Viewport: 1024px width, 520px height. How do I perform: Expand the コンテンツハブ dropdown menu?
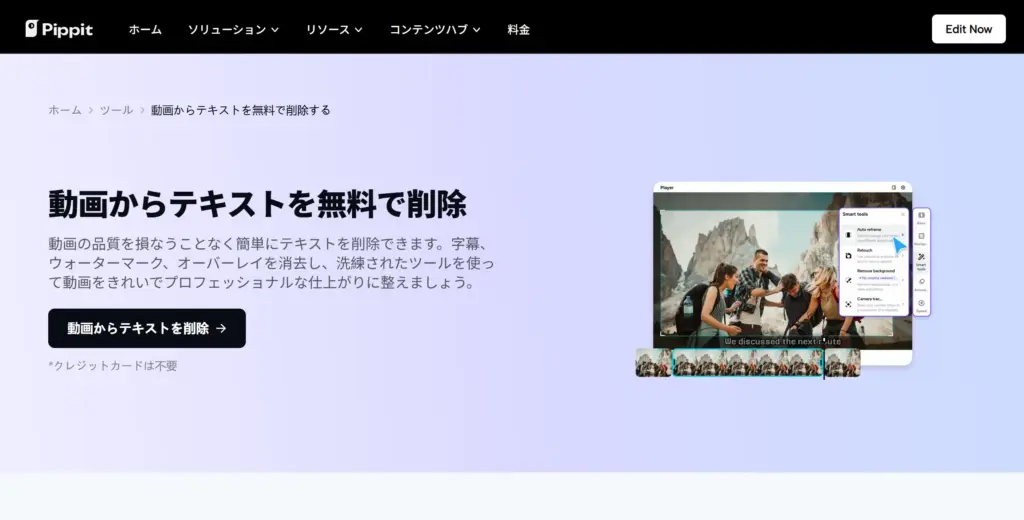coord(435,29)
